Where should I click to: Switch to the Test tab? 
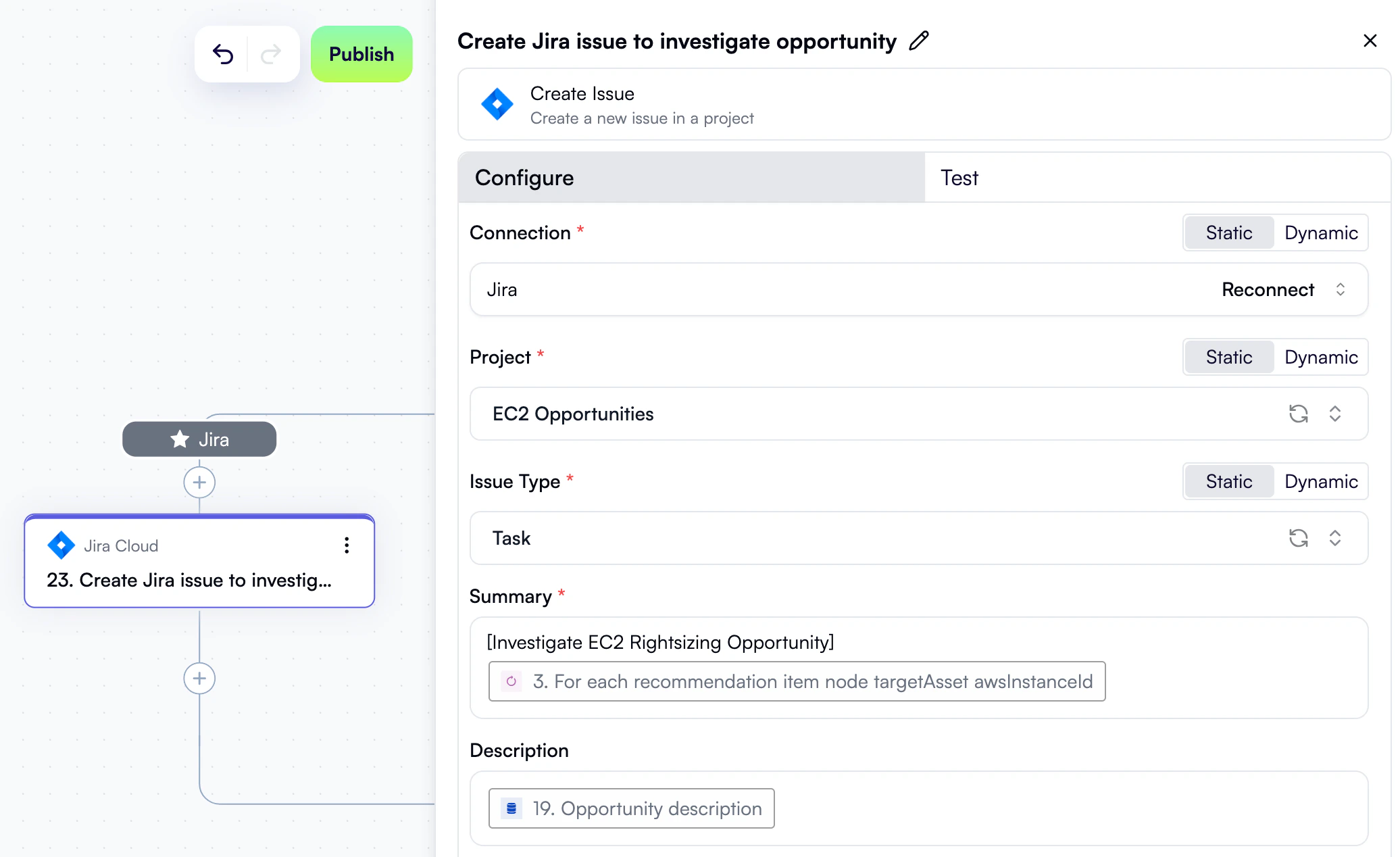click(959, 177)
